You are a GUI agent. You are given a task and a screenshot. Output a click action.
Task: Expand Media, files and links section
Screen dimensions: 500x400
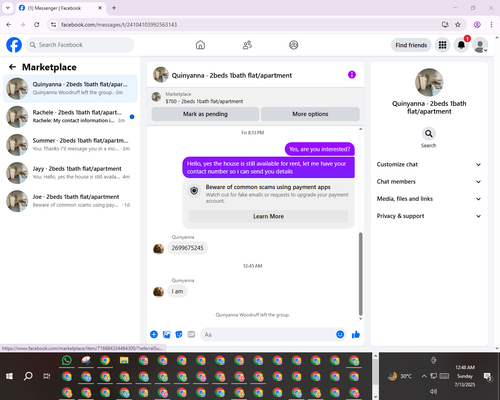[429, 199]
